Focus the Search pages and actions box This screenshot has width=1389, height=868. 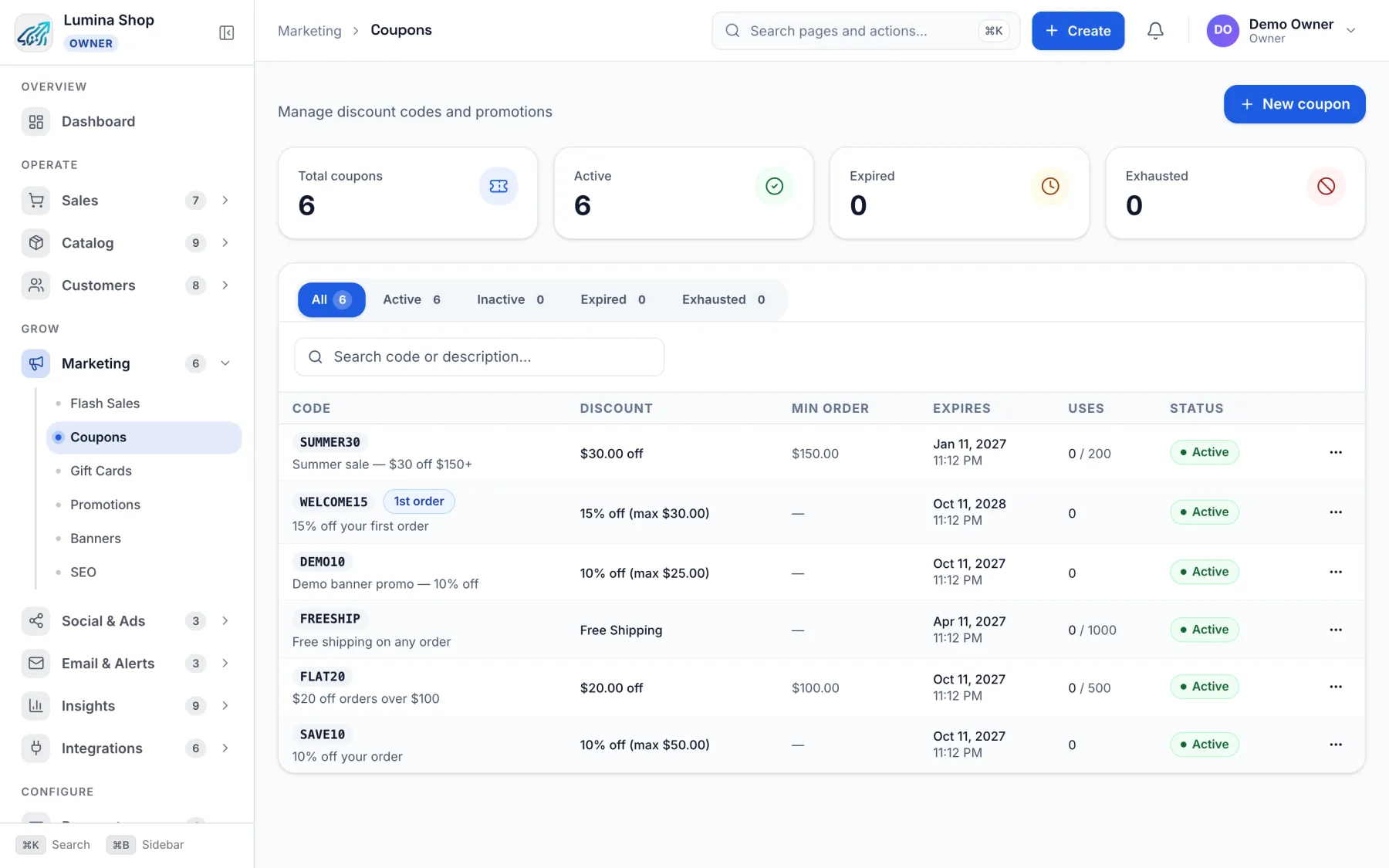[x=866, y=31]
